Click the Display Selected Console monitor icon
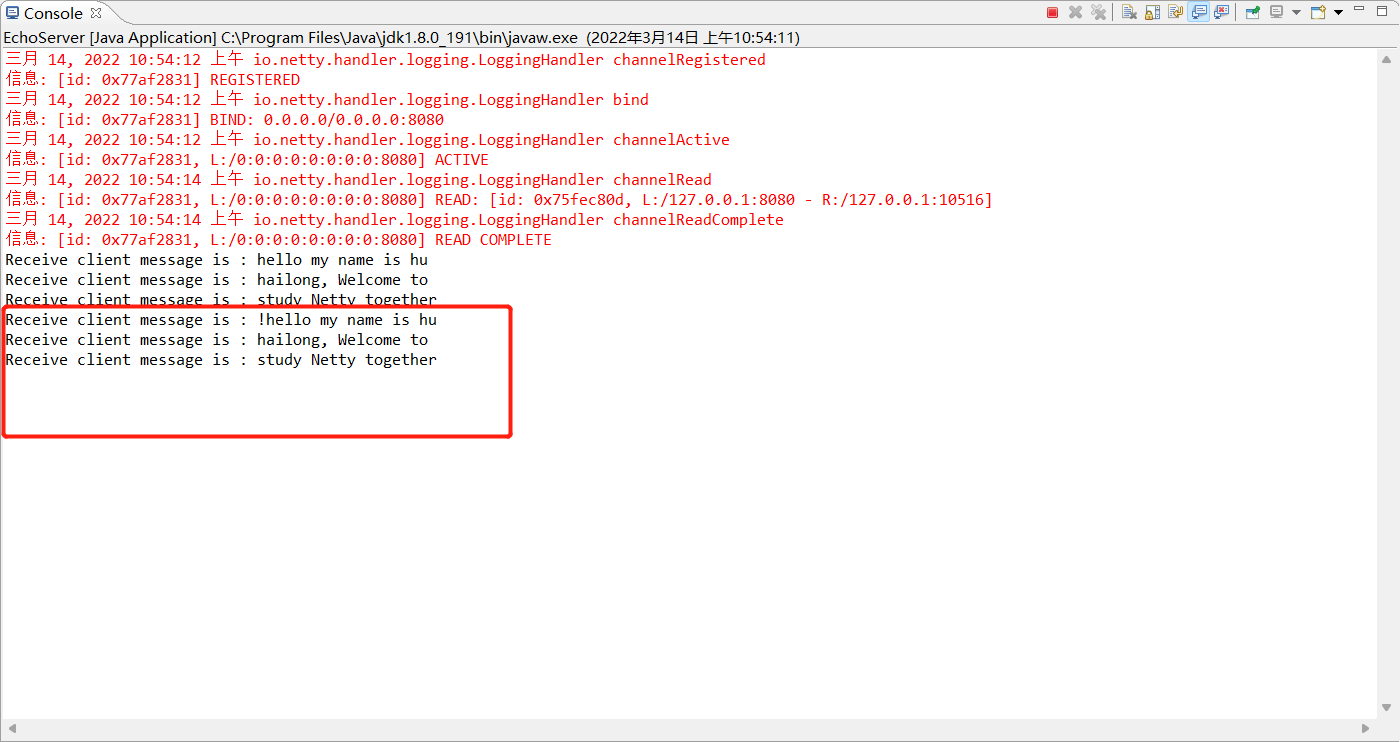This screenshot has height=742, width=1400. (x=1276, y=12)
